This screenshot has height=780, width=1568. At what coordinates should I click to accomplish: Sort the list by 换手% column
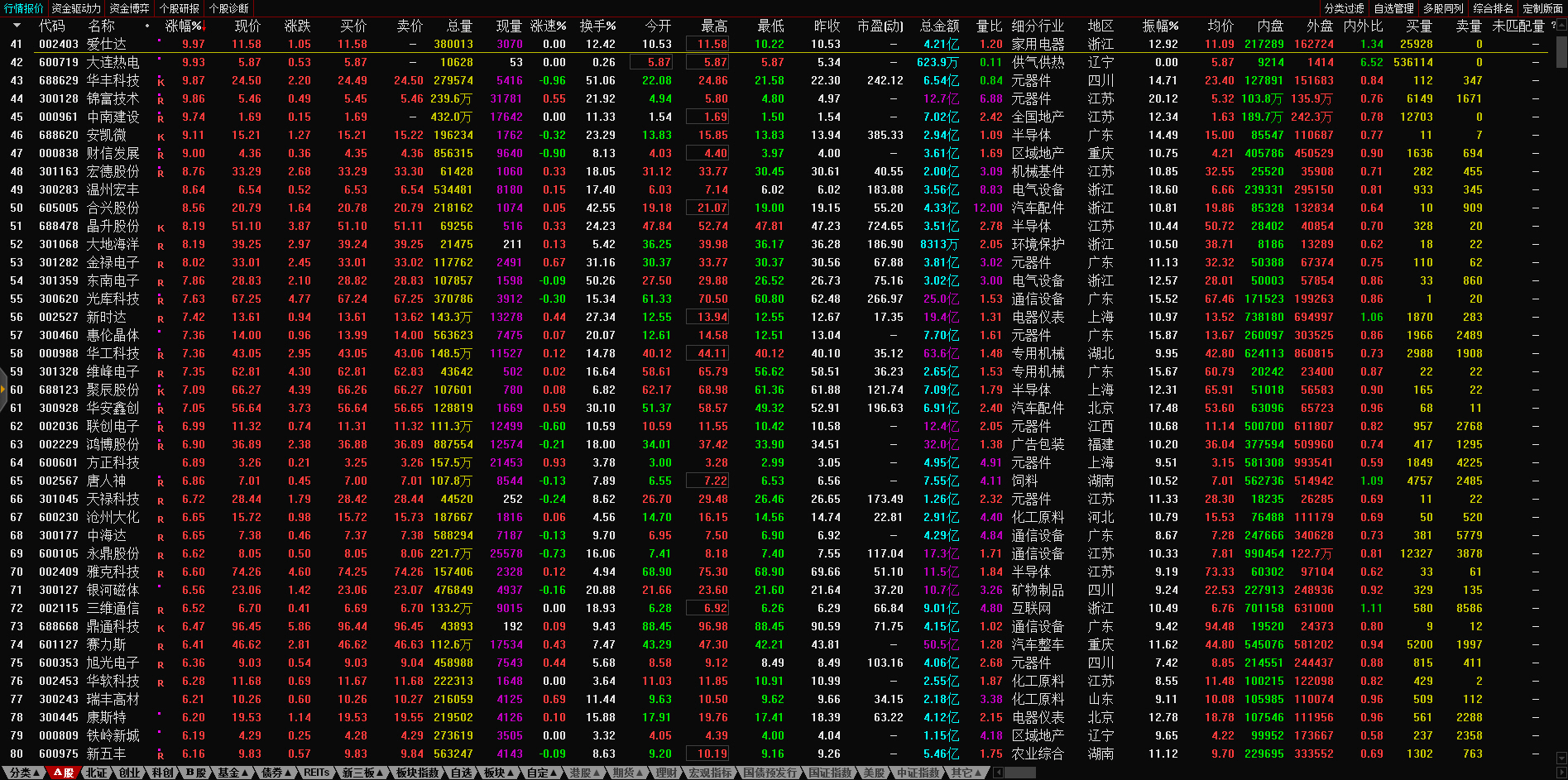pyautogui.click(x=597, y=26)
